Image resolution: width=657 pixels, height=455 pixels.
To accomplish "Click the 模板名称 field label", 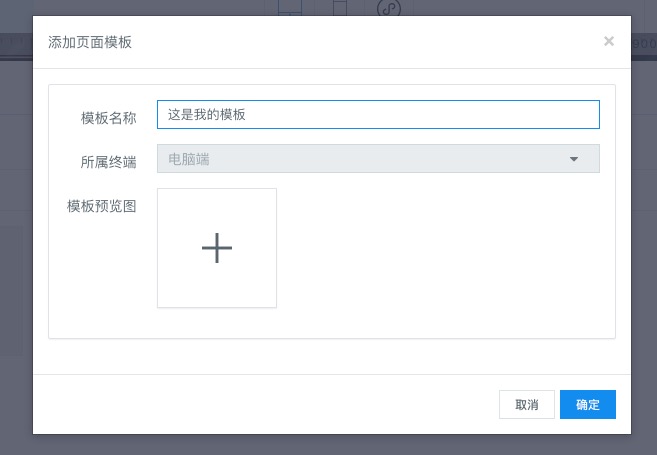I will [x=108, y=116].
